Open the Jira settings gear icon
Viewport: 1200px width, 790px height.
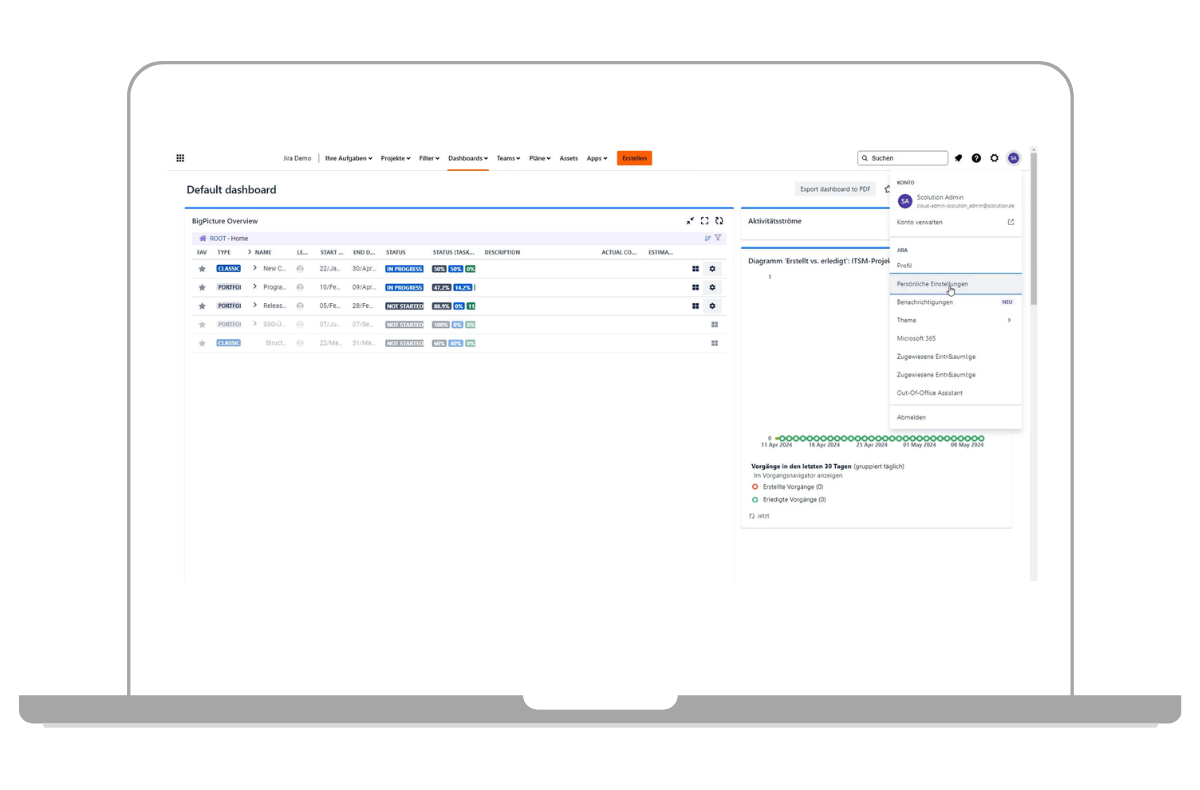tap(994, 158)
